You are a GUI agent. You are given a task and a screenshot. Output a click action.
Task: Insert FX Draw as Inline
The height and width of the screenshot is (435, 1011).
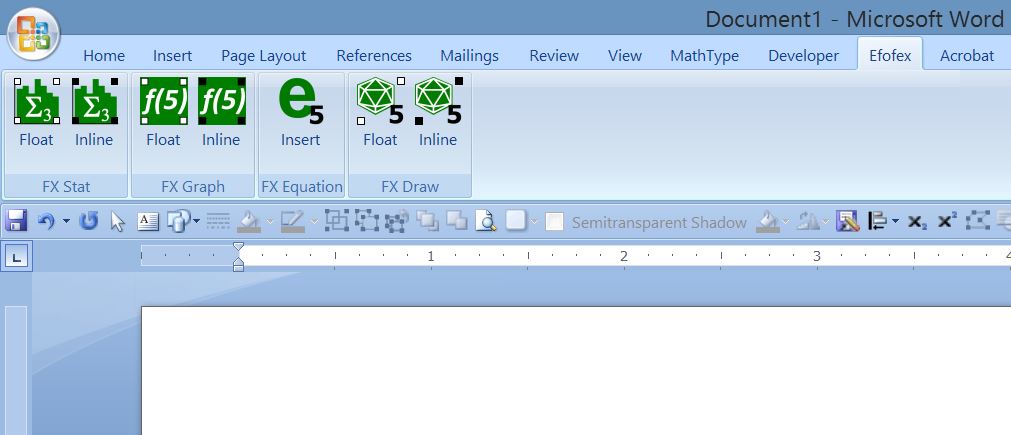tap(438, 113)
